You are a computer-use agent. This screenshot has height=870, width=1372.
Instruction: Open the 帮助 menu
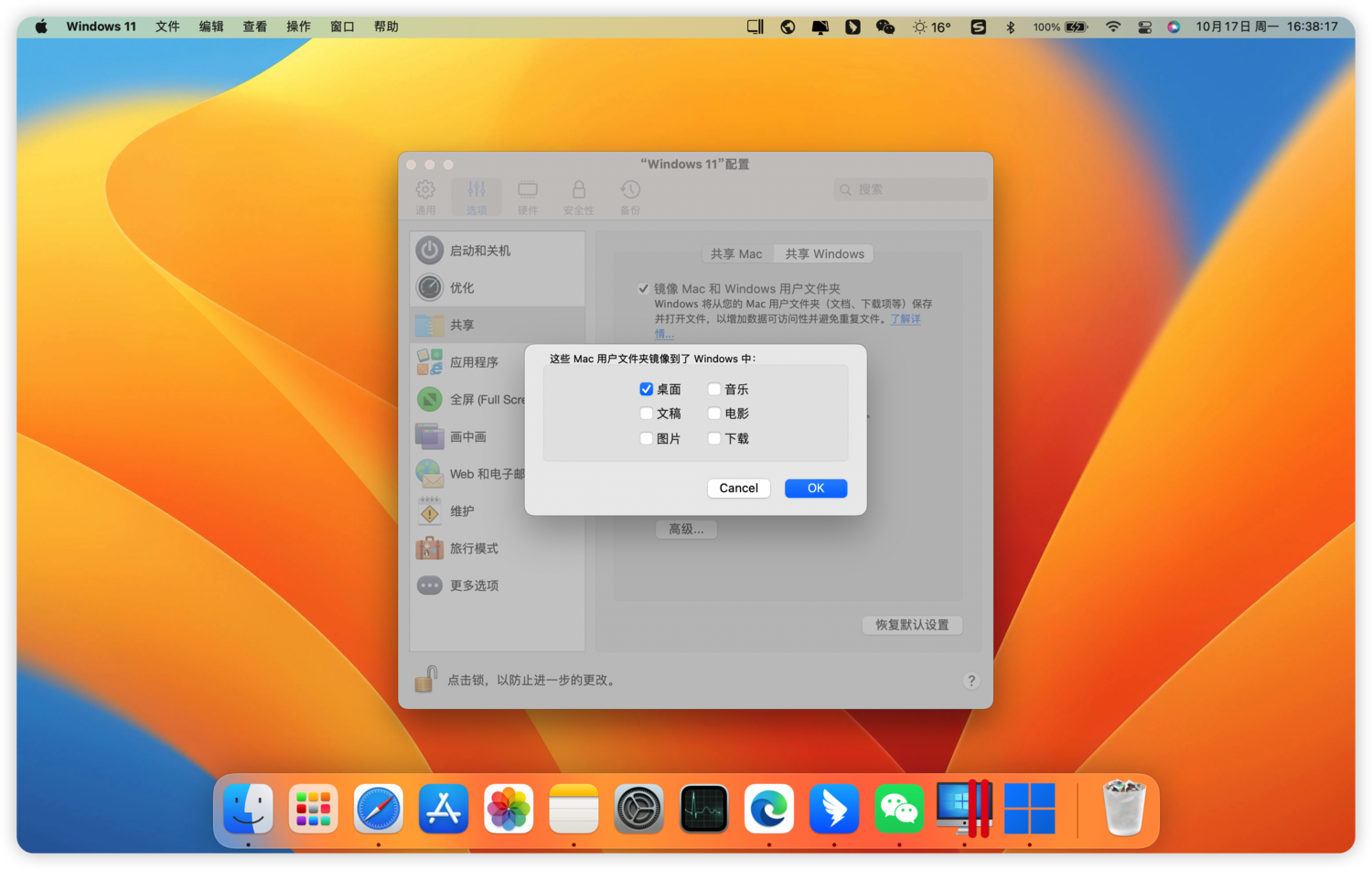[386, 27]
